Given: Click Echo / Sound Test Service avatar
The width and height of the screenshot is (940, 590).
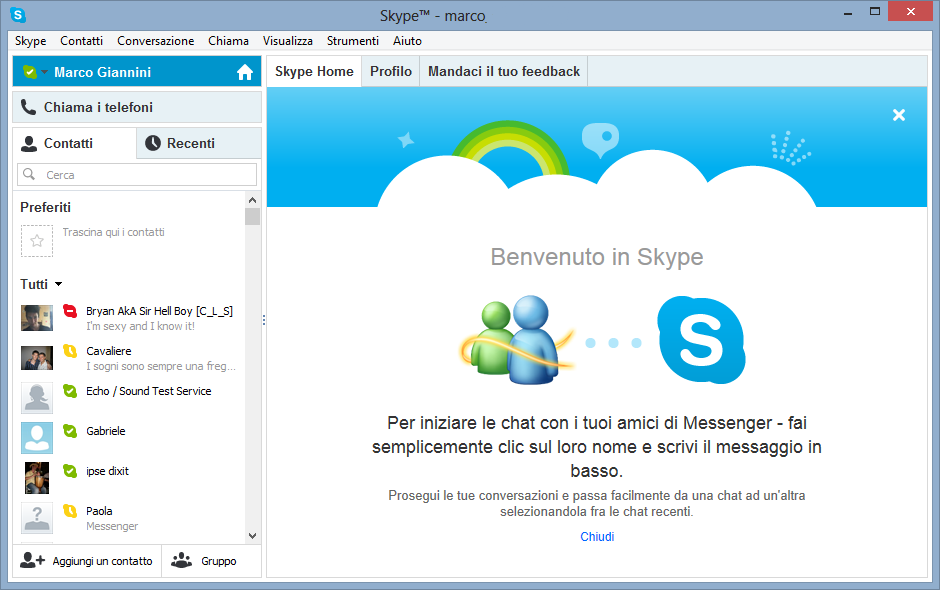Looking at the screenshot, I should [x=37, y=398].
